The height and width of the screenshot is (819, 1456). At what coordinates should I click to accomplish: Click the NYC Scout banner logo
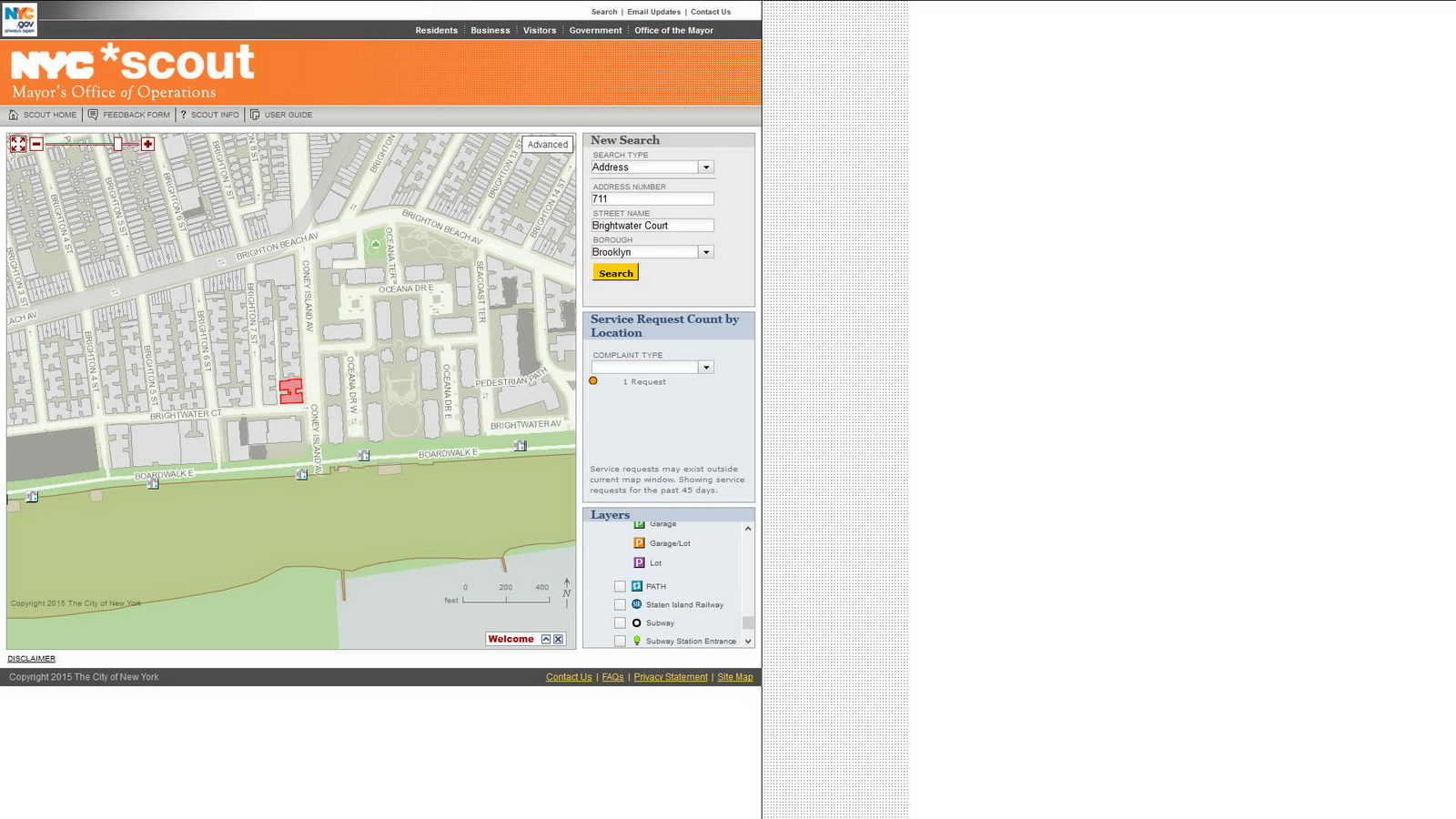point(133,72)
